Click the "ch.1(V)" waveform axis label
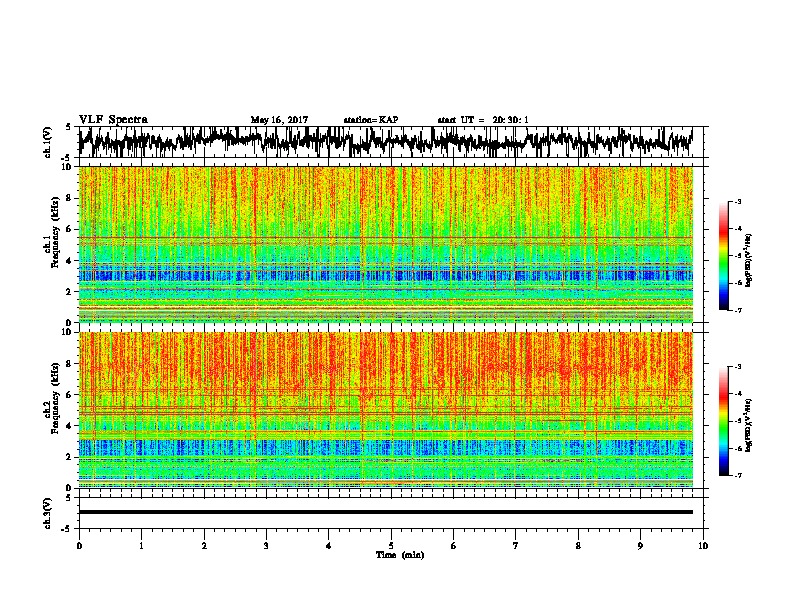Screen dimensions: 792x612 48,142
